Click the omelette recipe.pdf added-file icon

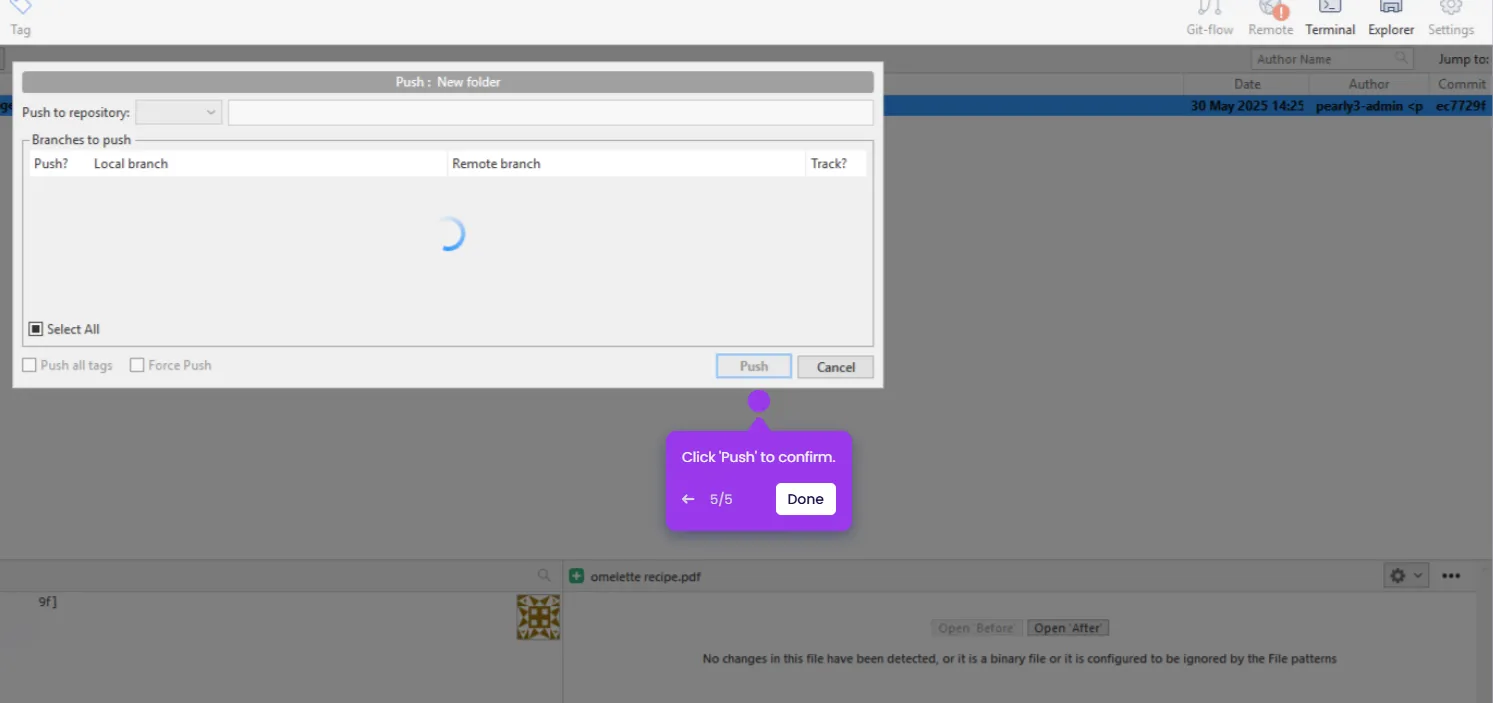click(x=576, y=576)
